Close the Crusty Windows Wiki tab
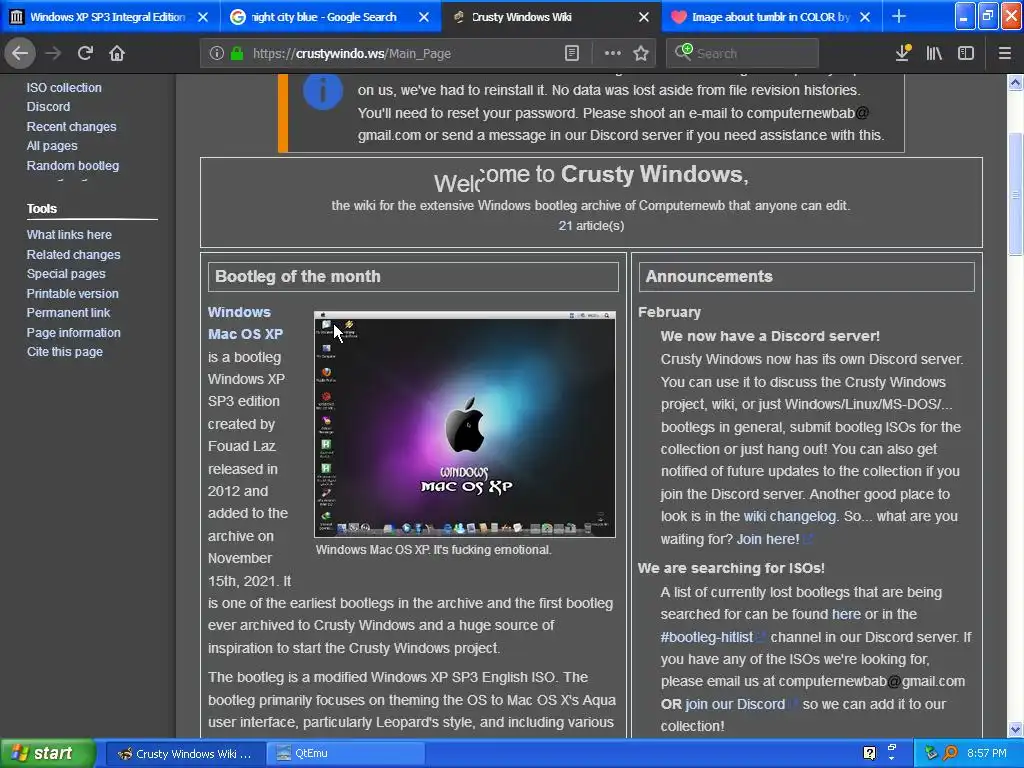This screenshot has height=768, width=1024. 644,17
